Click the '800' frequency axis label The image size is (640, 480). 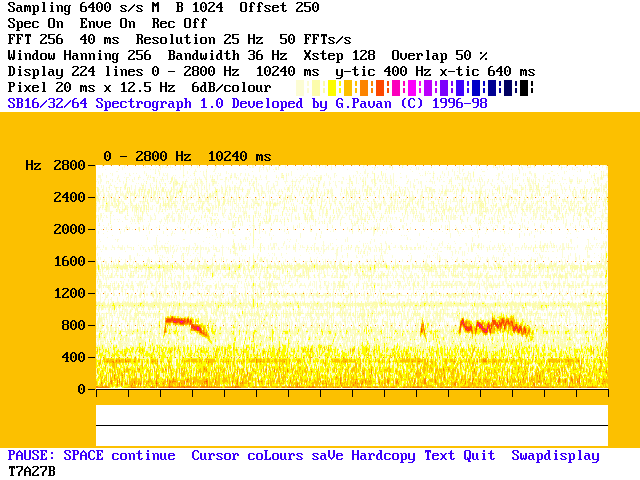pos(73,325)
